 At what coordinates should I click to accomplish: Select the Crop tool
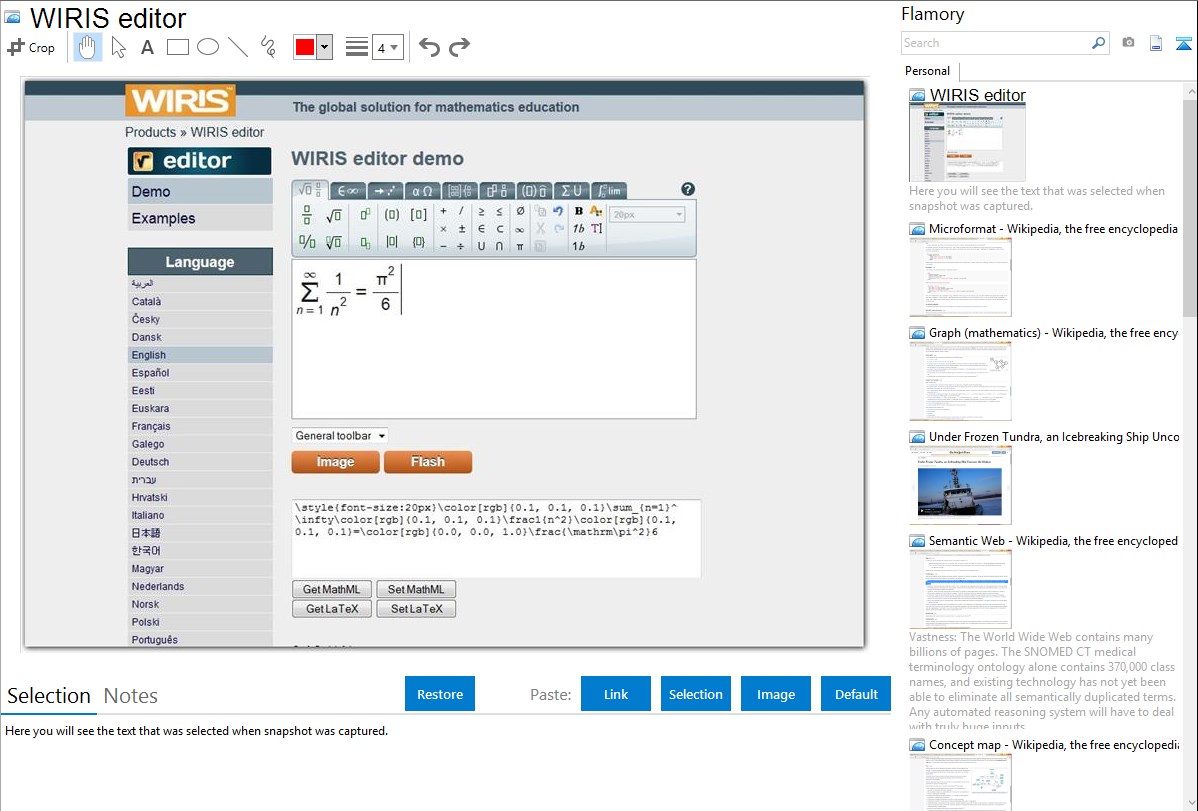[x=31, y=47]
